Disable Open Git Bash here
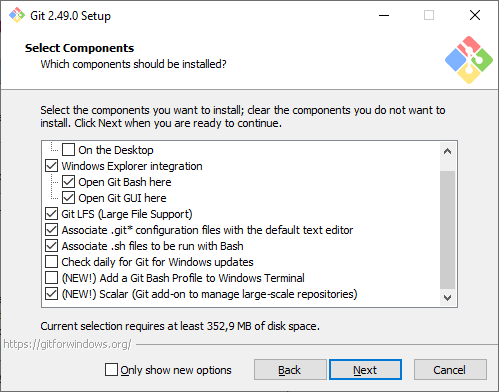The width and height of the screenshot is (499, 392). point(68,182)
